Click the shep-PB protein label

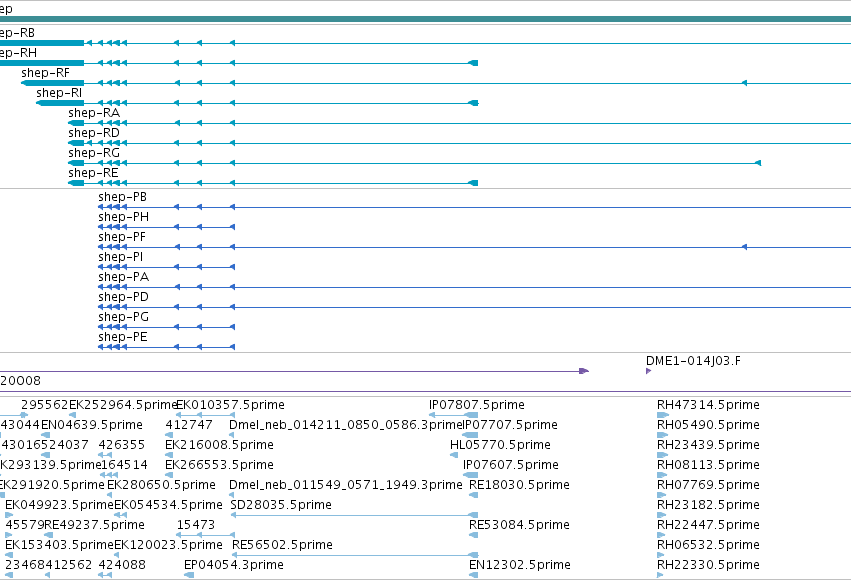click(123, 197)
